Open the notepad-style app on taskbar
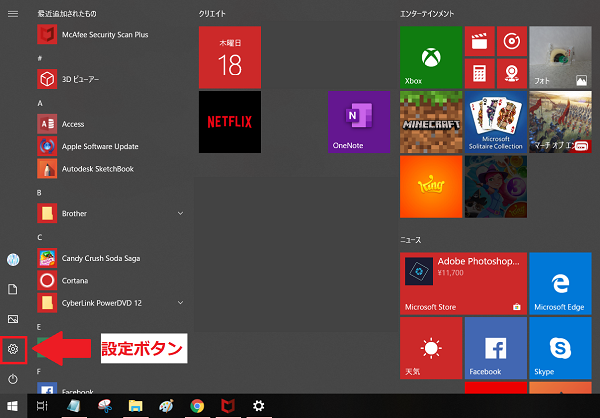This screenshot has height=418, width=600. 73,406
